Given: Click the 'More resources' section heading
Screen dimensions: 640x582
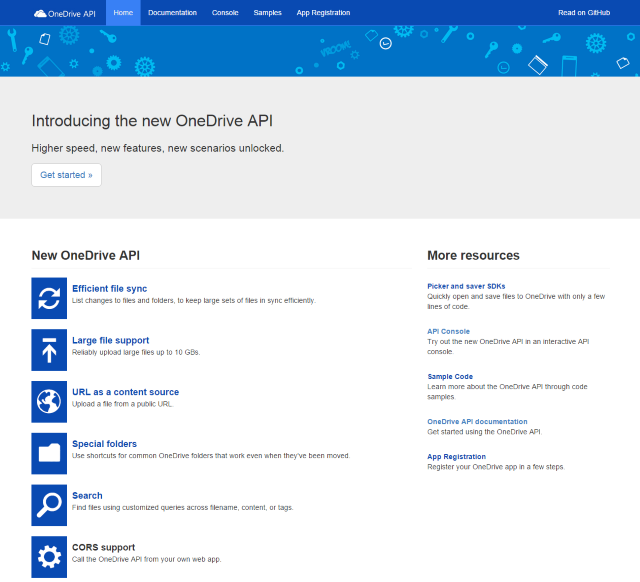Looking at the screenshot, I should [473, 255].
